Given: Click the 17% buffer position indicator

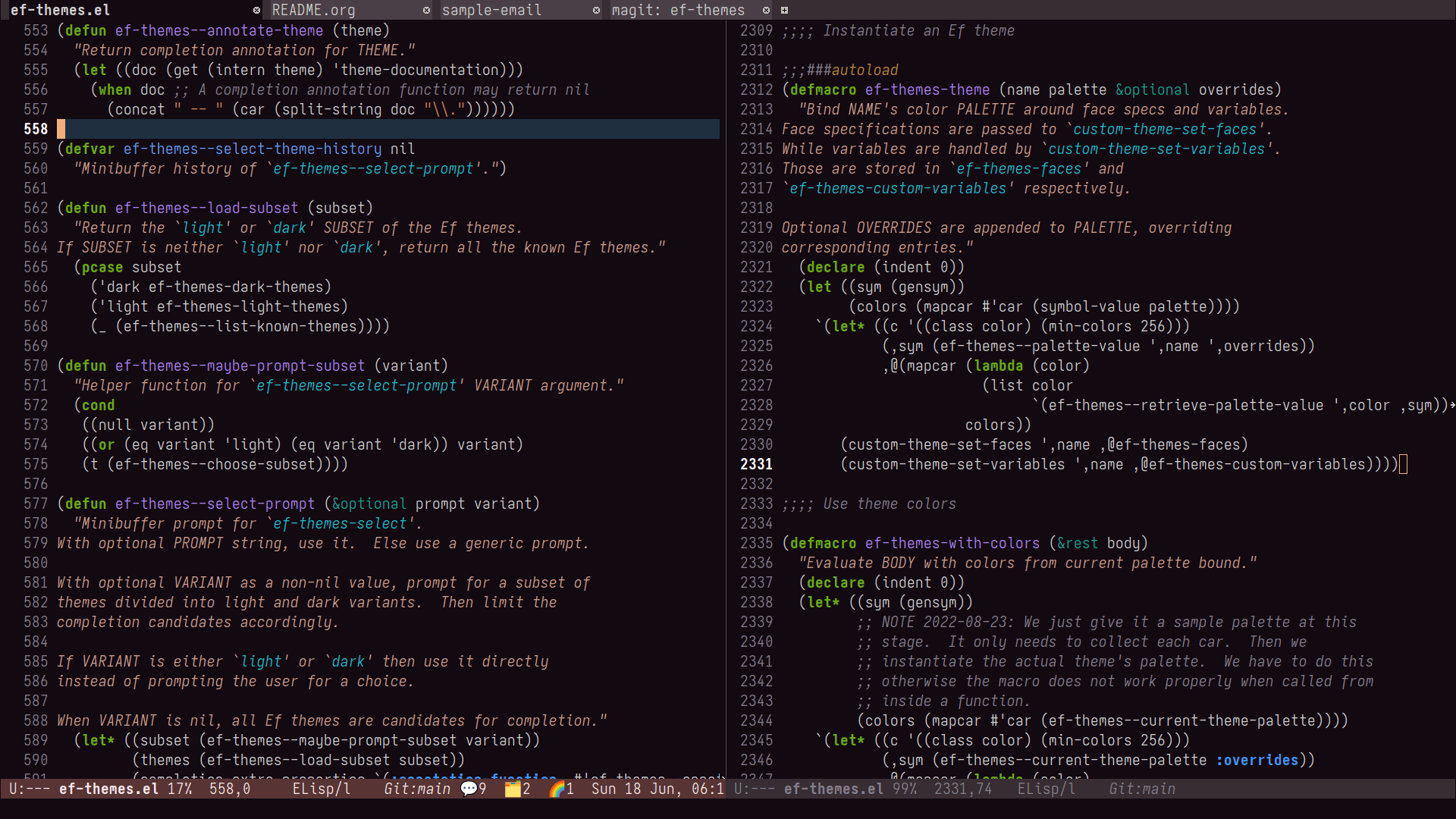Looking at the screenshot, I should 180,789.
